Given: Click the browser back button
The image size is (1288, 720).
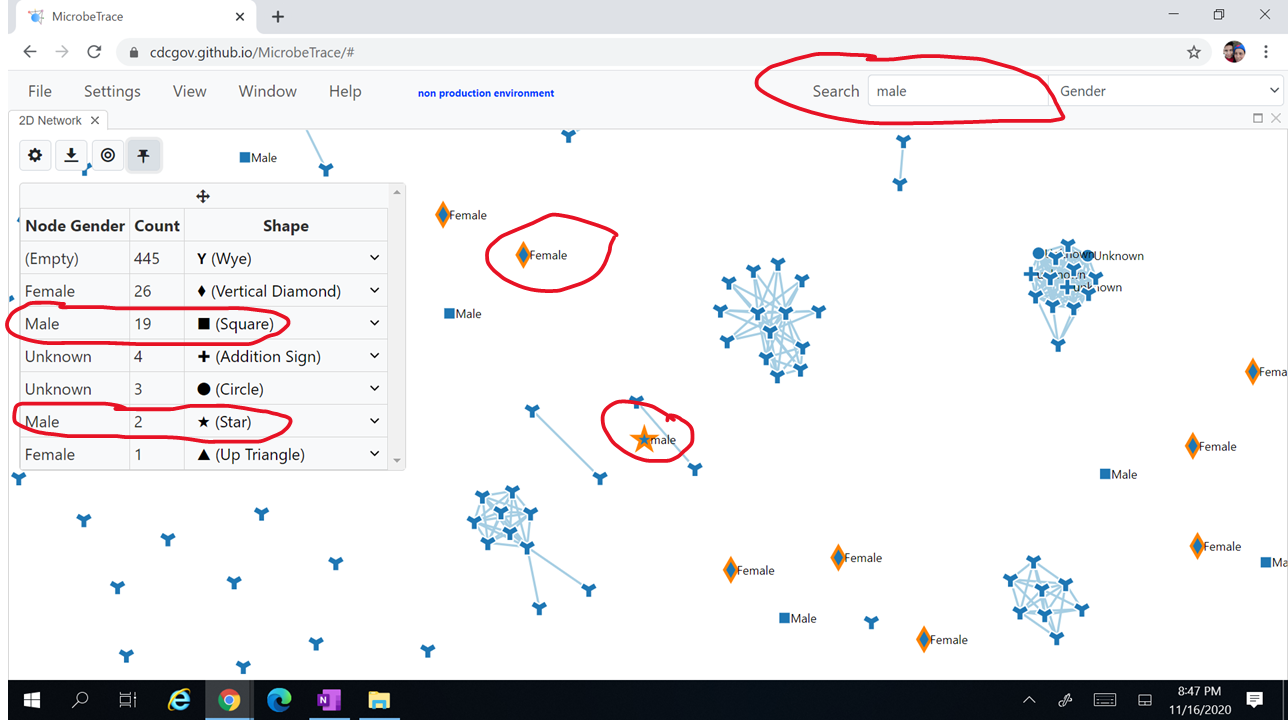Looking at the screenshot, I should pos(29,51).
